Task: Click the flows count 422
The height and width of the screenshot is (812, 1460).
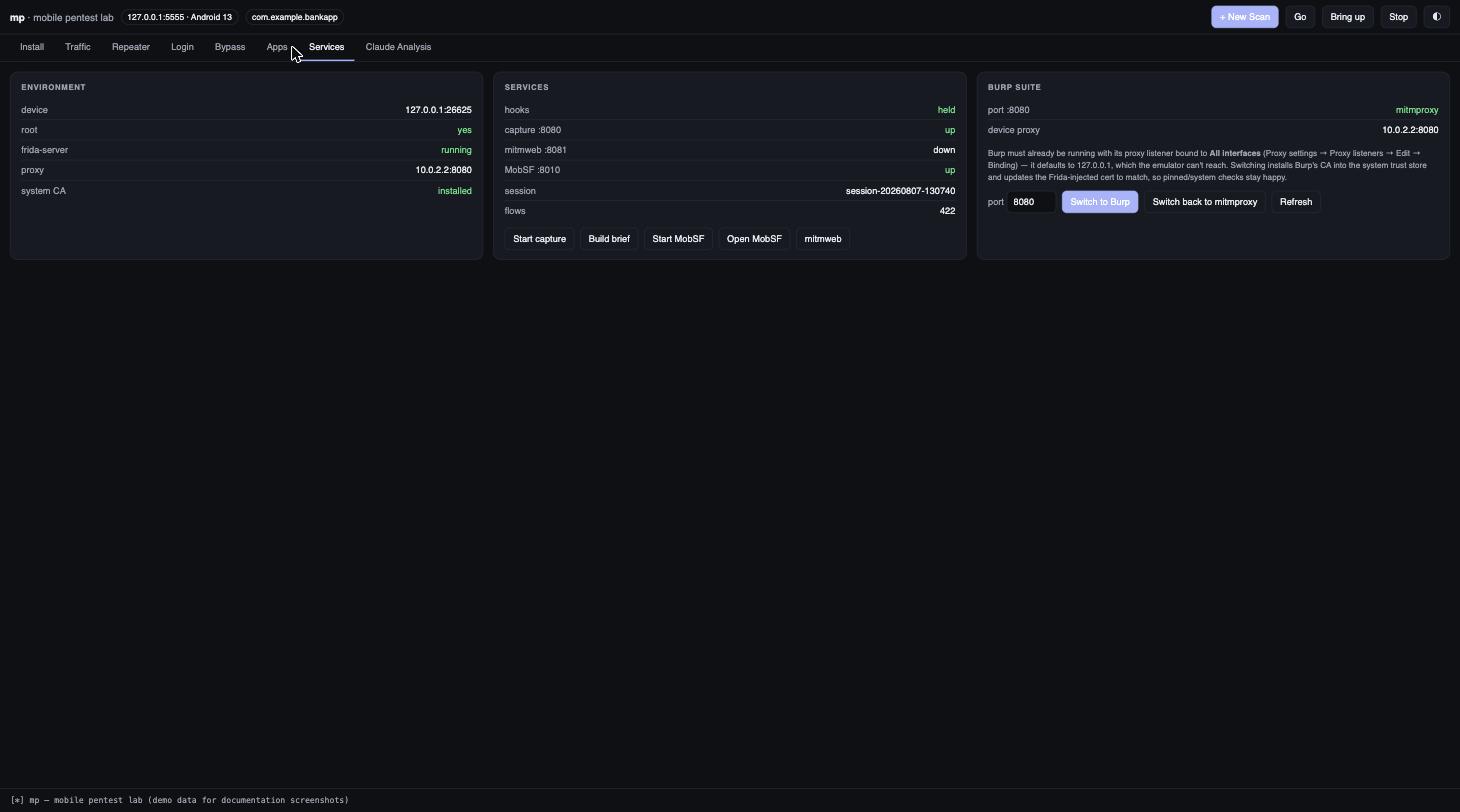Action: click(947, 211)
